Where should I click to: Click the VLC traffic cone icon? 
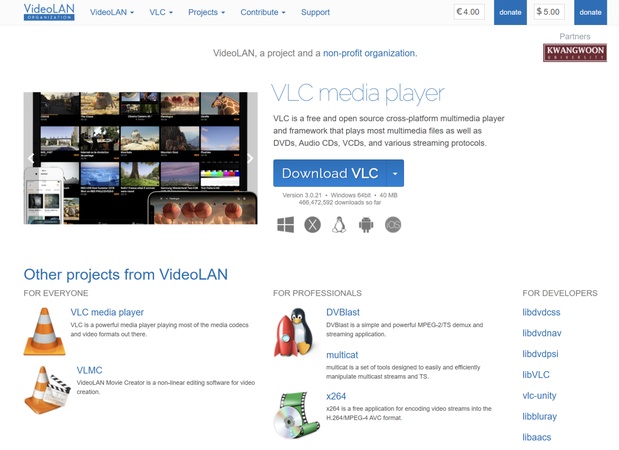point(44,332)
